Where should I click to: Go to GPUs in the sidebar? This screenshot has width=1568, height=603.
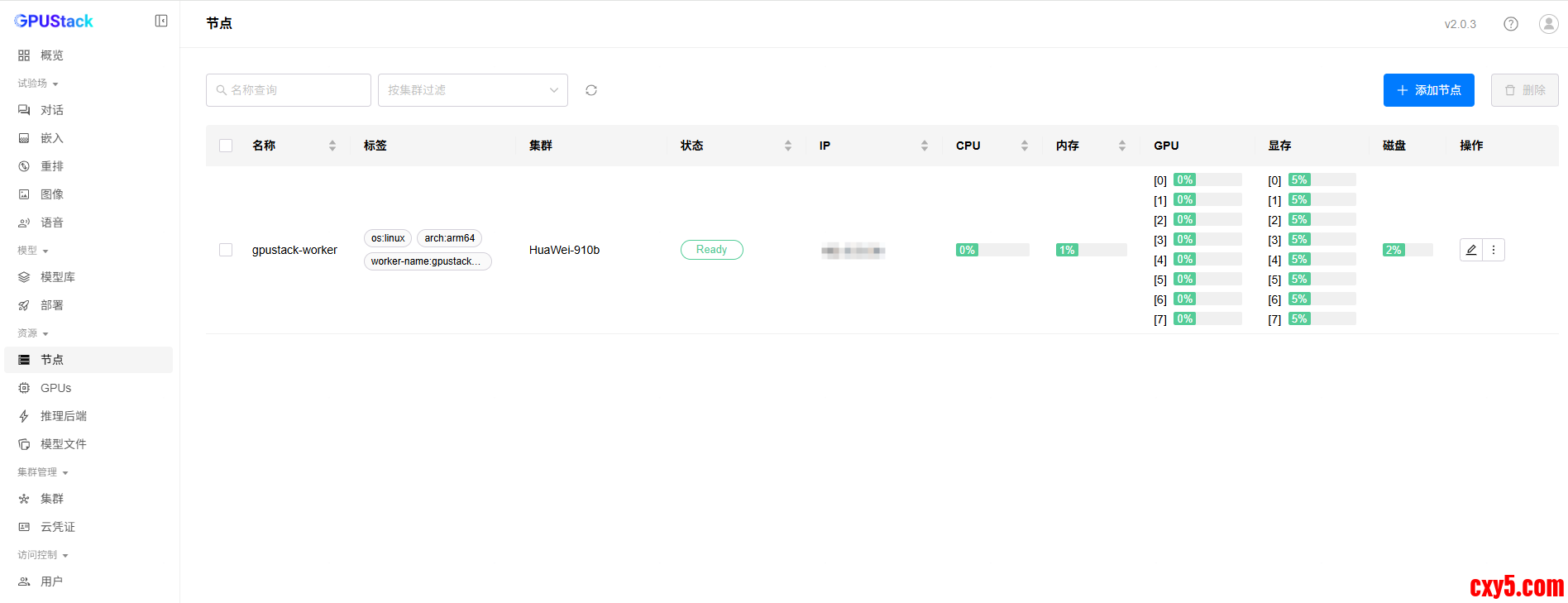coord(55,388)
